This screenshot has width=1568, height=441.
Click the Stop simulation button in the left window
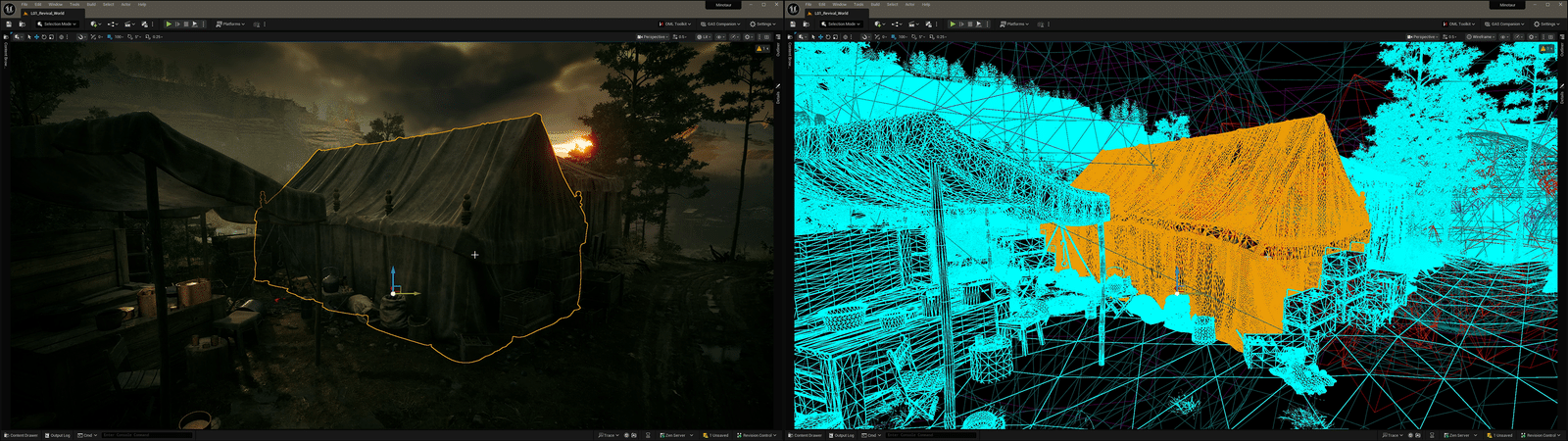186,24
